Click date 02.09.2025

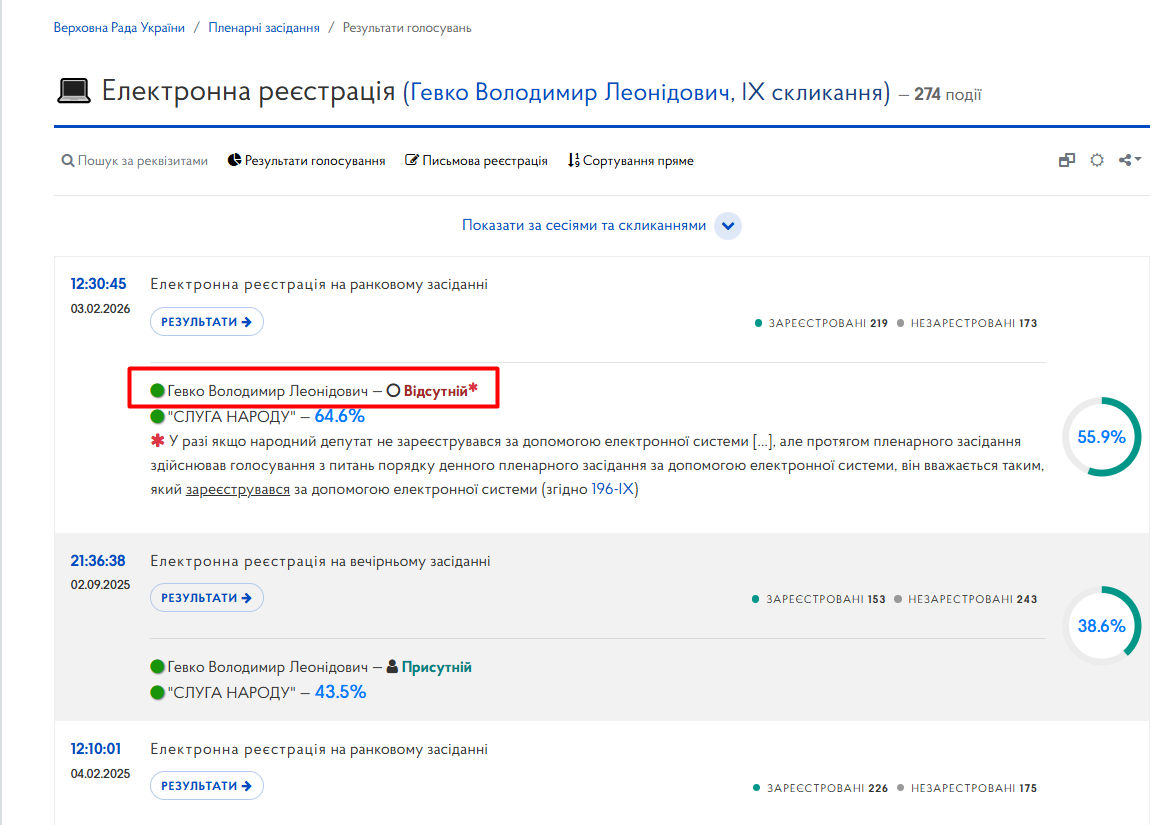(x=100, y=585)
